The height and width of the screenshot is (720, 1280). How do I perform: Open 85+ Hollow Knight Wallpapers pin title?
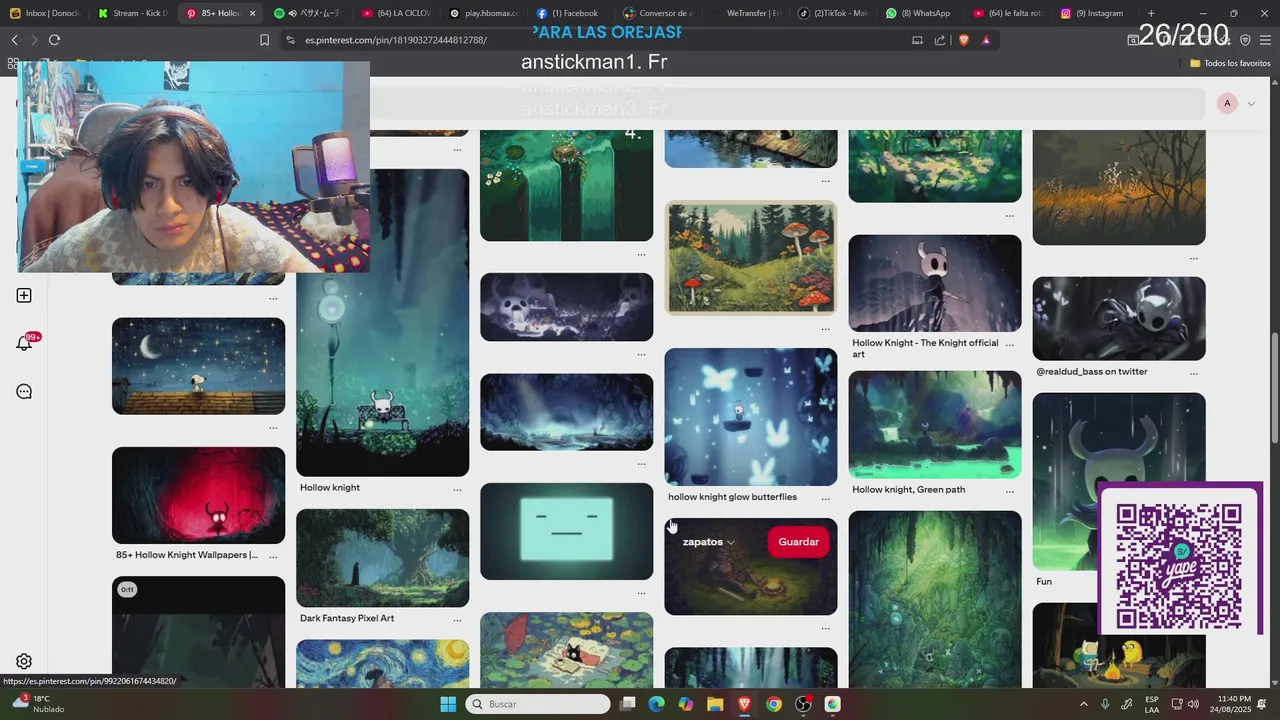pyautogui.click(x=187, y=555)
